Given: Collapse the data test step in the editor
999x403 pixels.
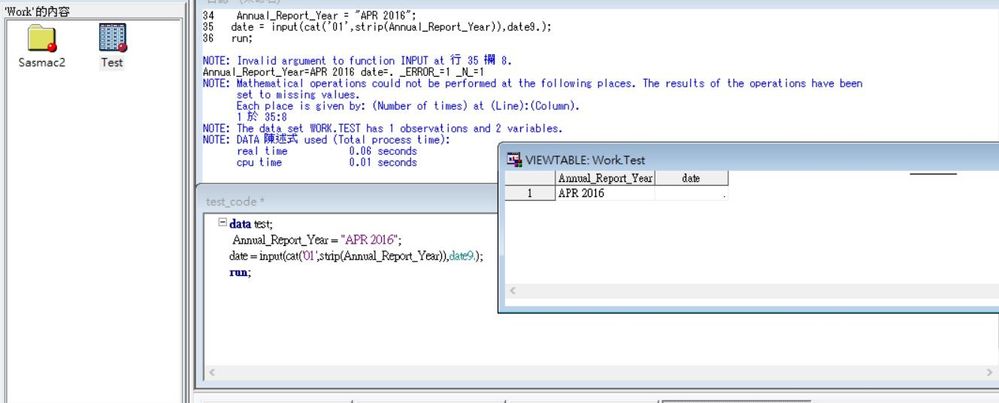Looking at the screenshot, I should [x=222, y=223].
